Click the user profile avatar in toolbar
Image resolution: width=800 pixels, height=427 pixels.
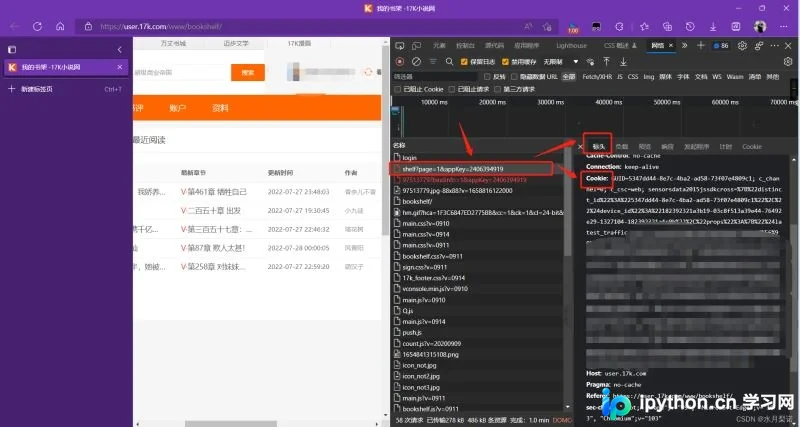[760, 27]
